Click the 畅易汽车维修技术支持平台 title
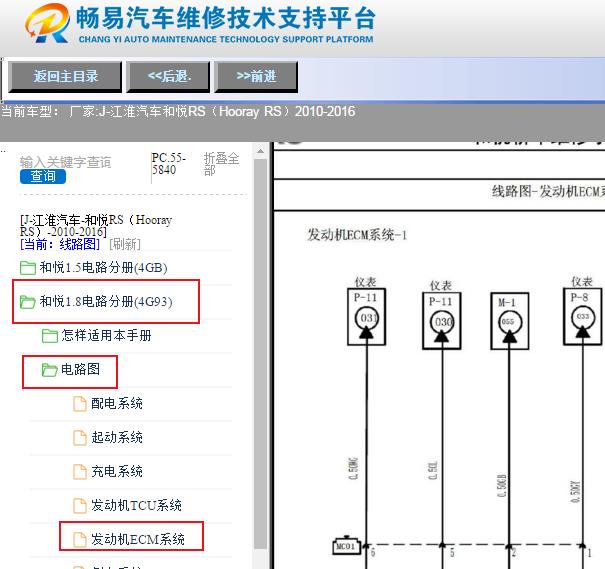 226,18
